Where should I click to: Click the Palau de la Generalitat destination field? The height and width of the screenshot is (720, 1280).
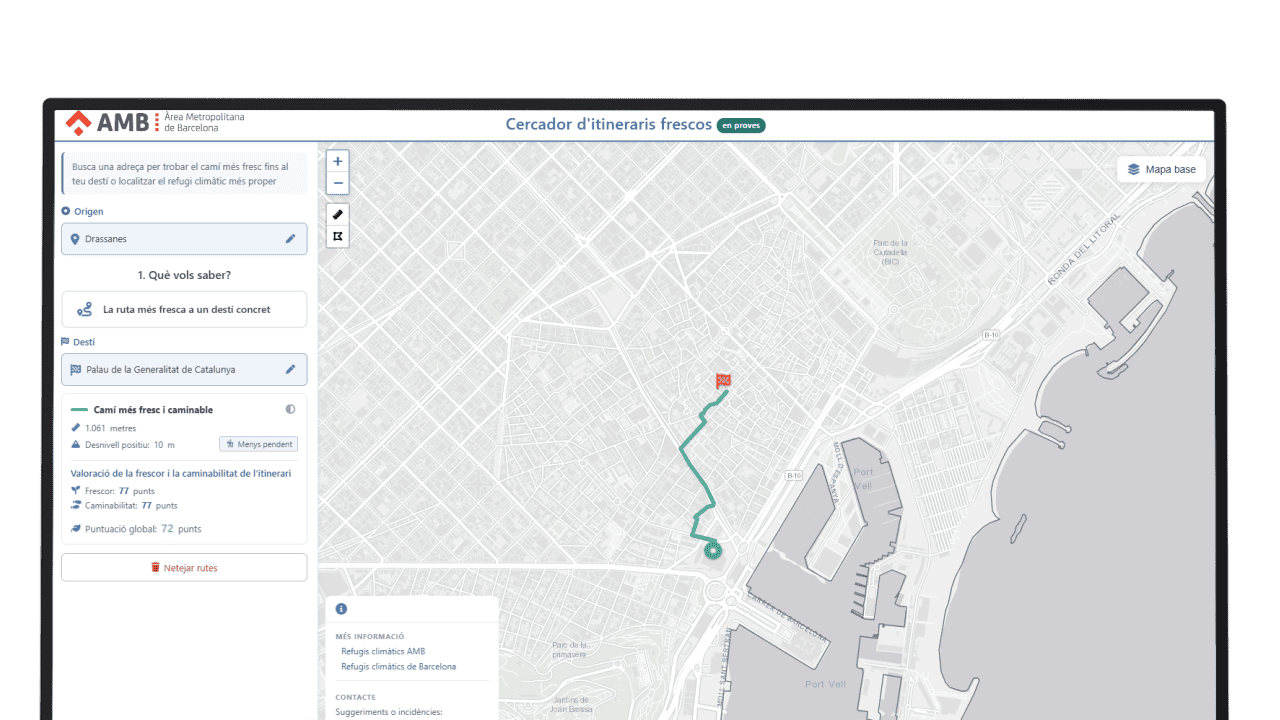pyautogui.click(x=184, y=369)
